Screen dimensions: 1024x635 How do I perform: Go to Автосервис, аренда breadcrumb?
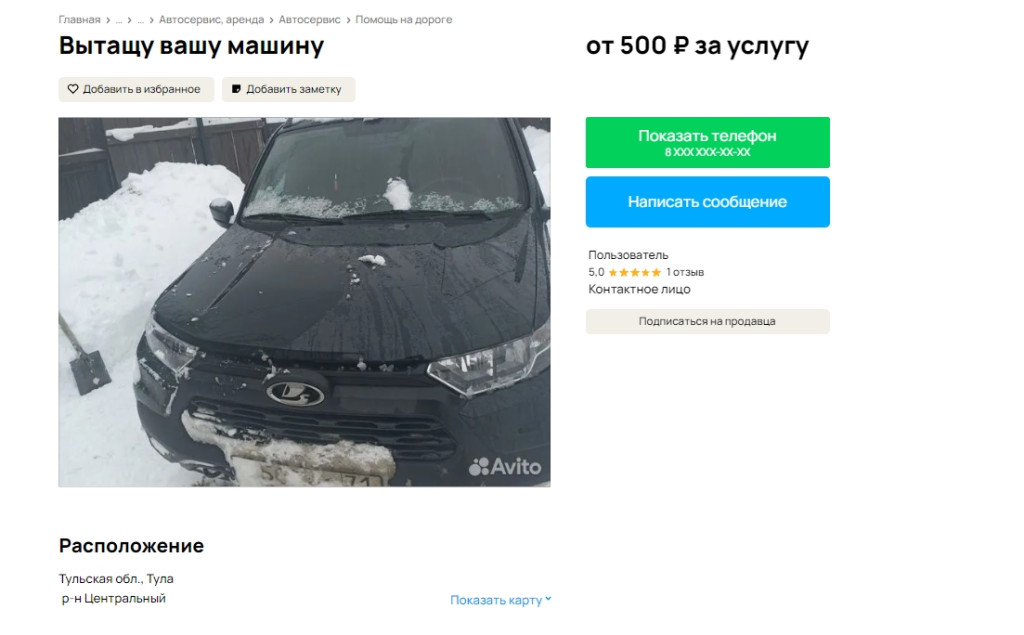[212, 20]
